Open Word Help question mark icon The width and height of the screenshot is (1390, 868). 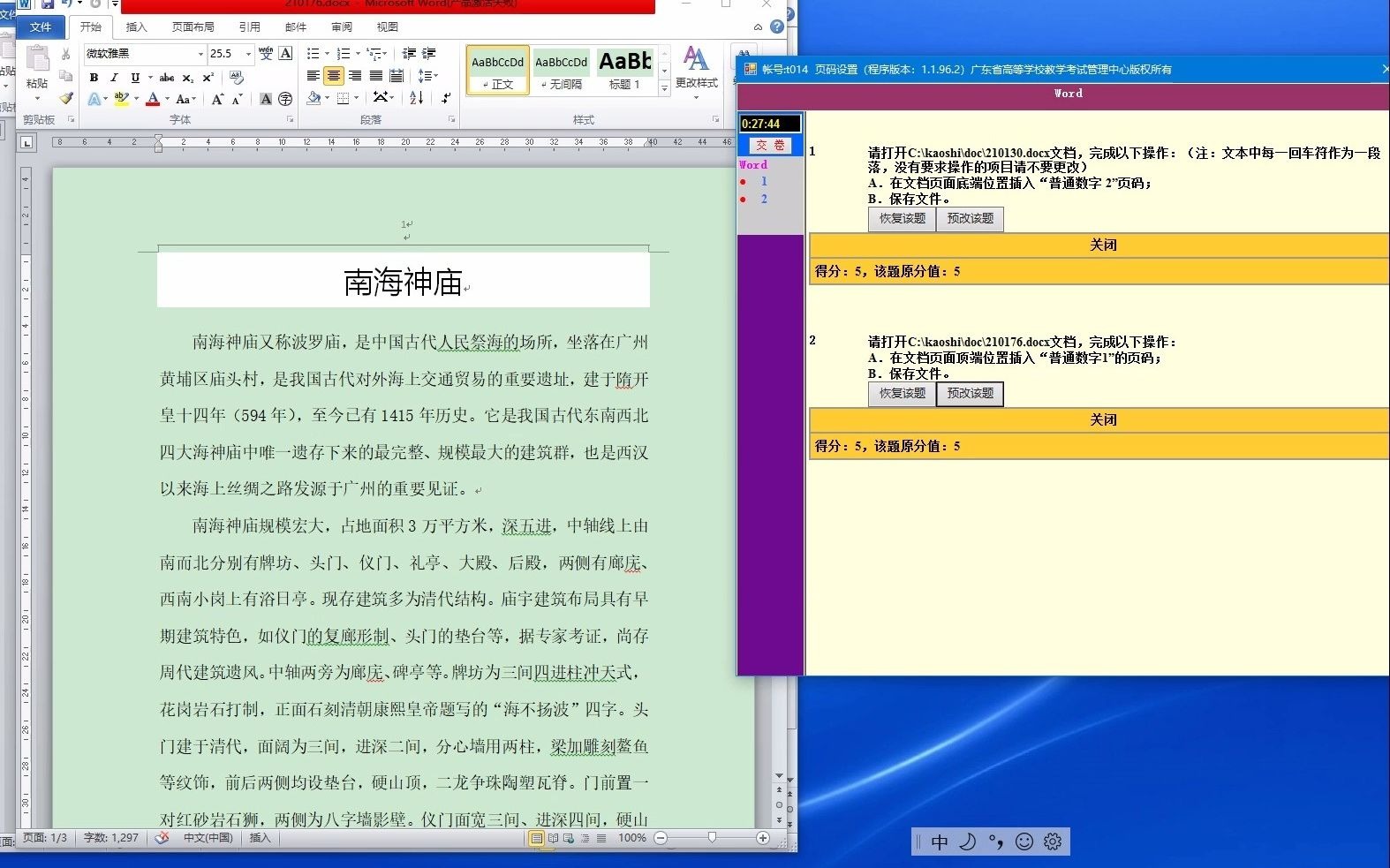click(x=777, y=26)
